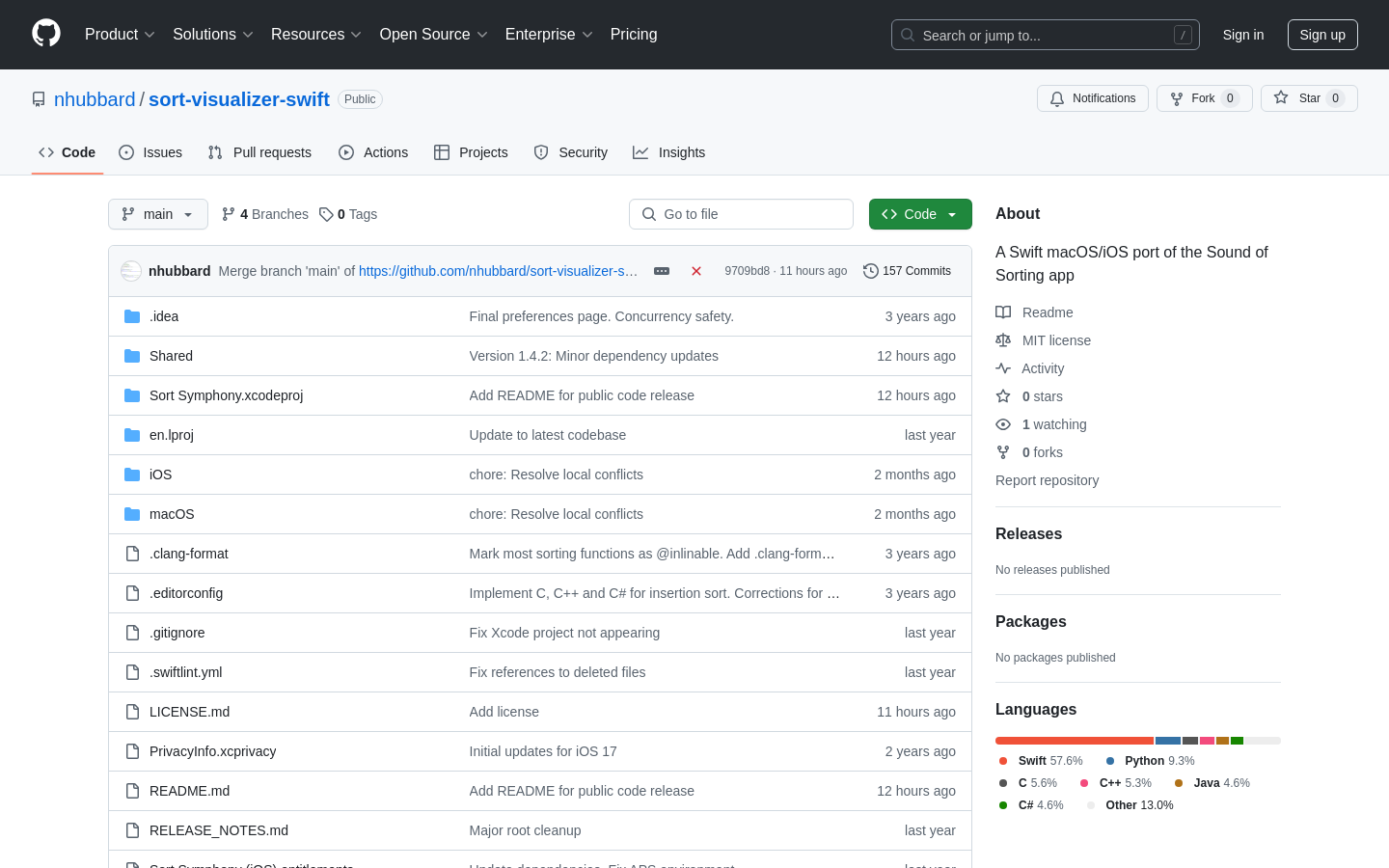Image resolution: width=1389 pixels, height=868 pixels.
Task: Expand the Product menu
Action: click(120, 35)
